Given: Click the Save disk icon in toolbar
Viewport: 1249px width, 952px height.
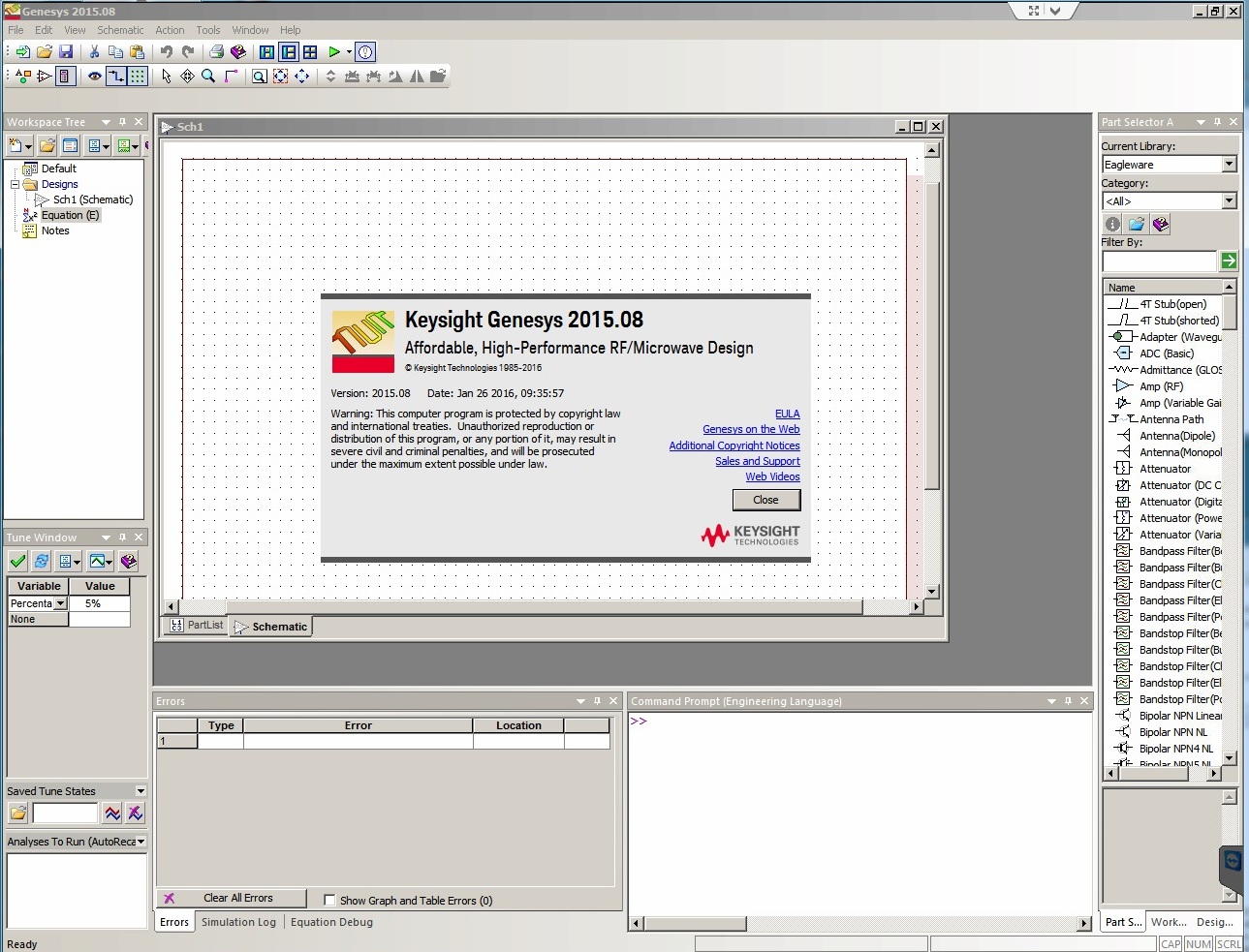Looking at the screenshot, I should tap(66, 52).
